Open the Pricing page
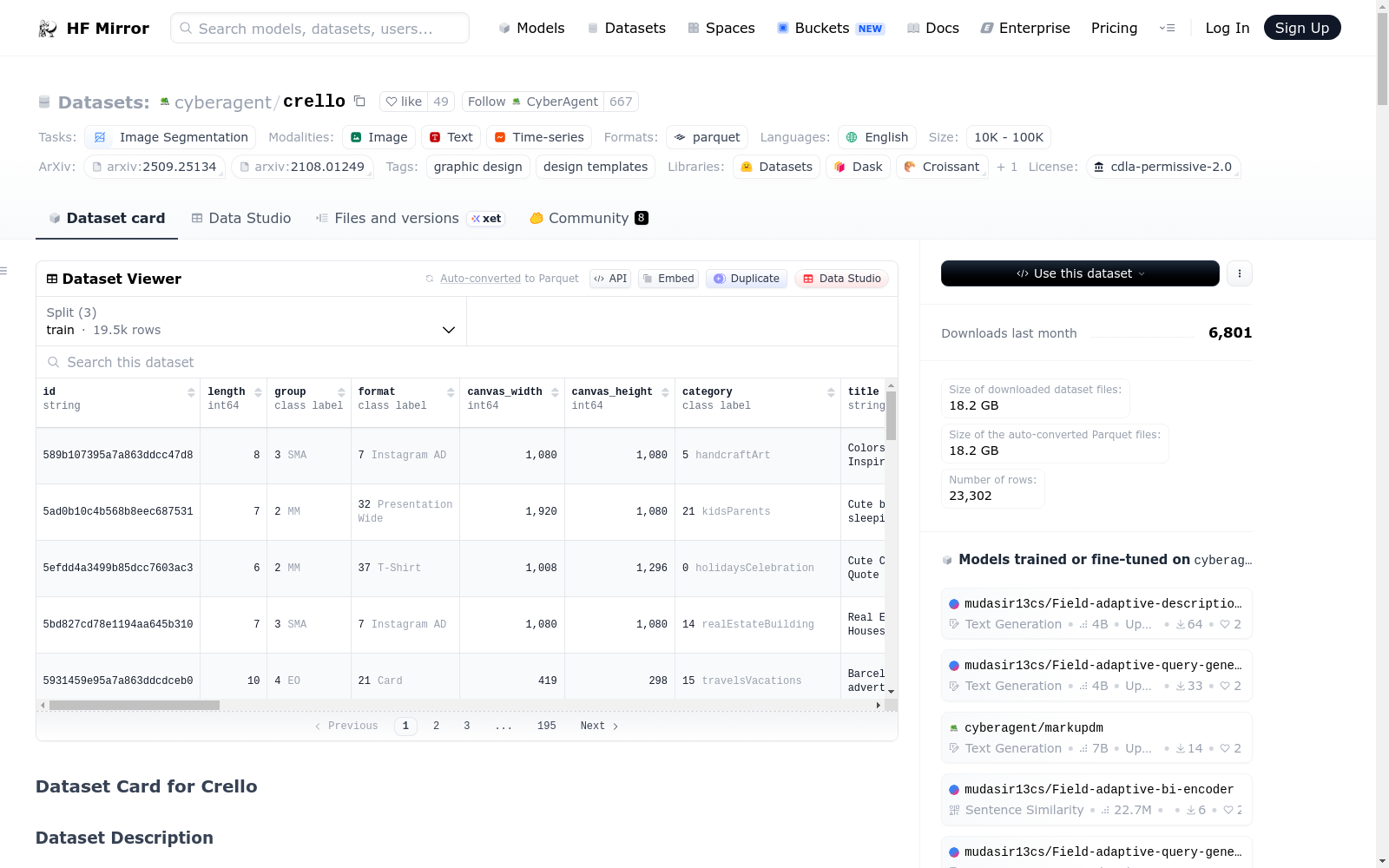This screenshot has height=868, width=1389. [1114, 29]
